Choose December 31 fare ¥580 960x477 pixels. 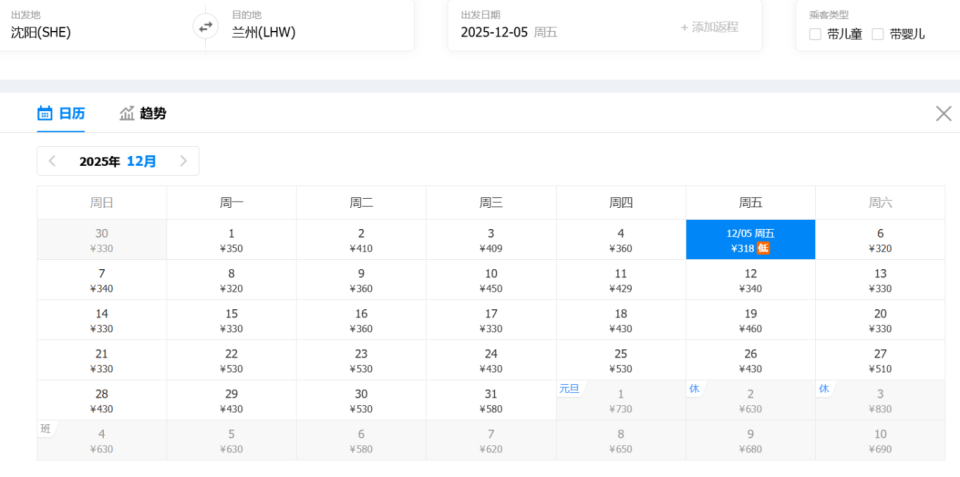click(x=491, y=400)
